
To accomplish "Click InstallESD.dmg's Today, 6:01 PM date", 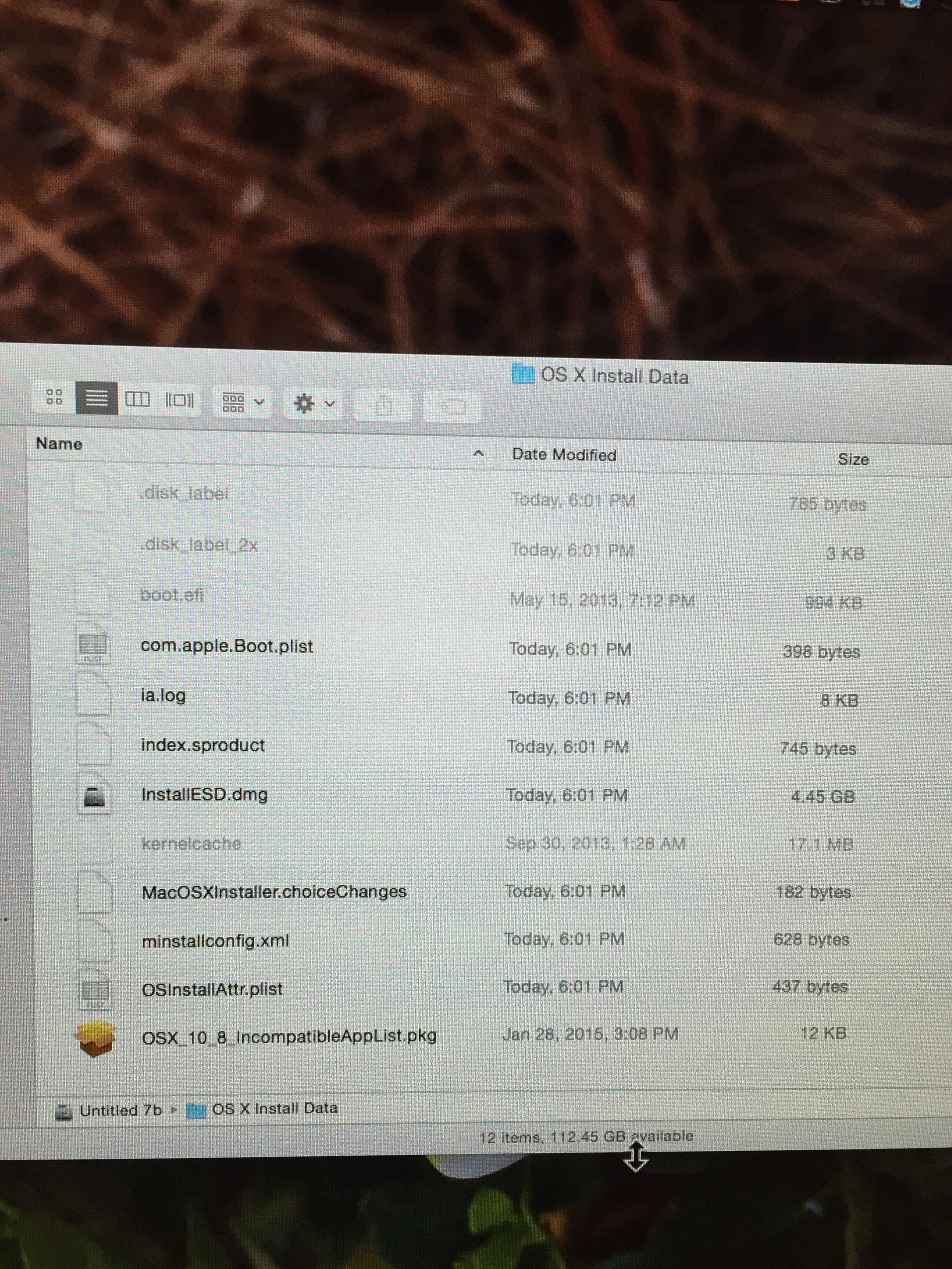I will coord(567,795).
